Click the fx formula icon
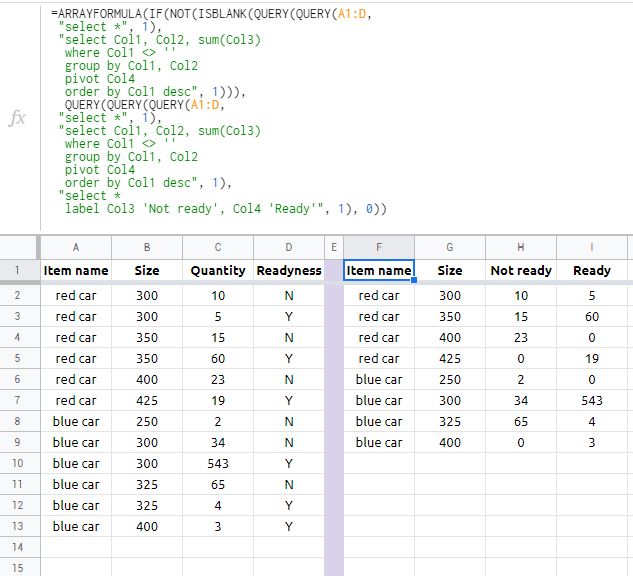633x576 pixels. pyautogui.click(x=17, y=118)
